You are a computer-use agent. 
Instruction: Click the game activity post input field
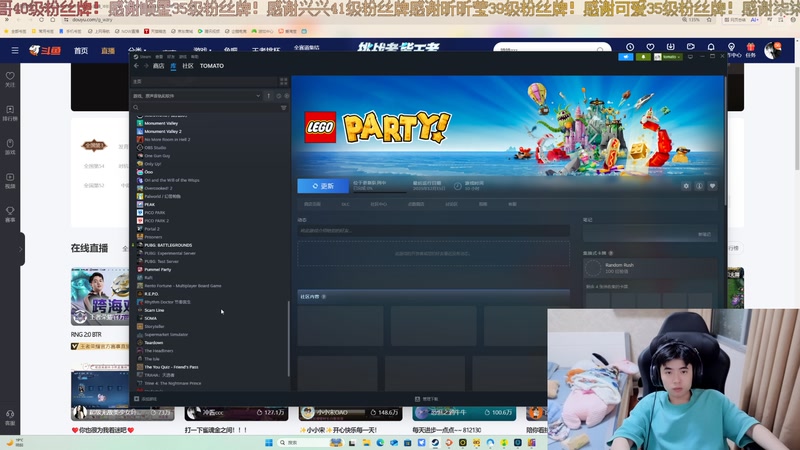tap(433, 231)
